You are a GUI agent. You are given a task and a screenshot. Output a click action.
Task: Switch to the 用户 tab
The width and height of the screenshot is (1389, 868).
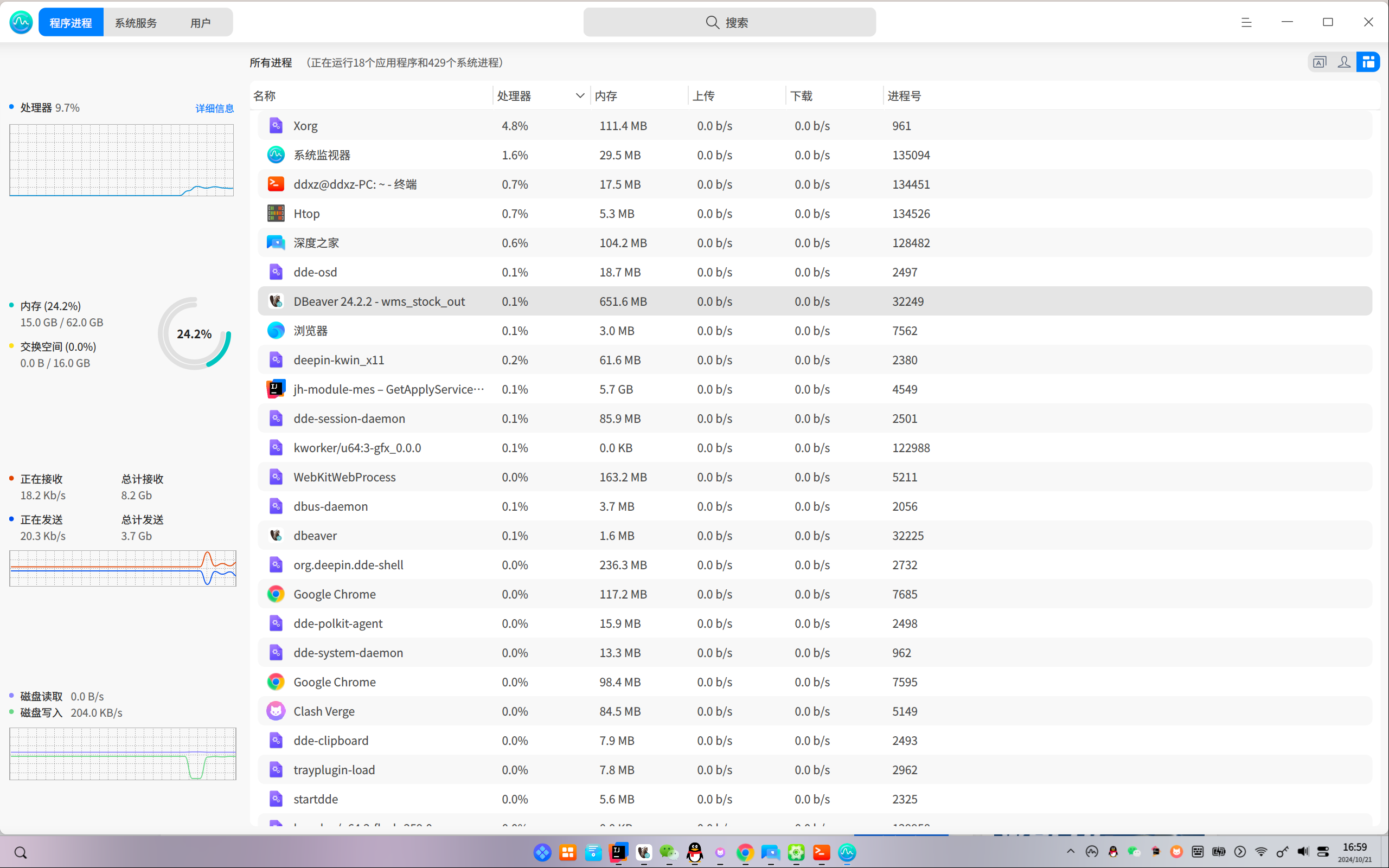[200, 22]
